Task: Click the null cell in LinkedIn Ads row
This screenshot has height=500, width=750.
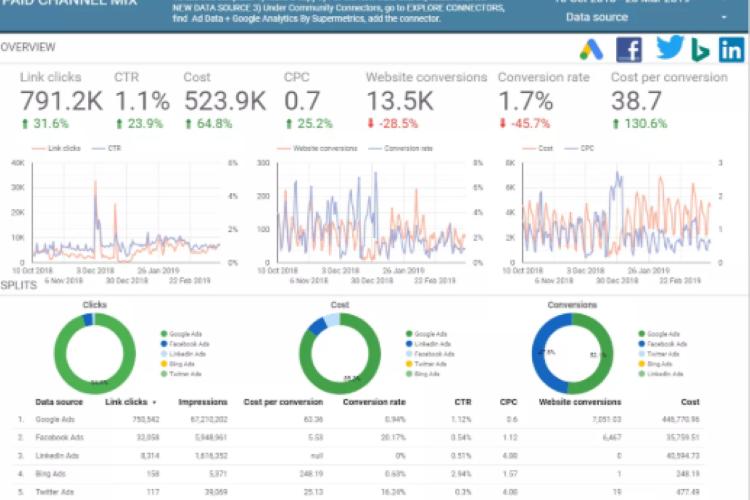Action: pos(317,456)
